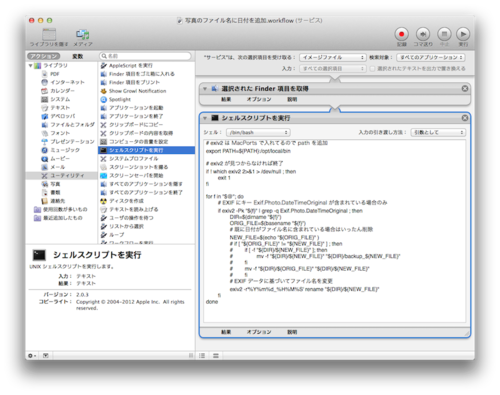Select the プレゼンテーション category
The height and width of the screenshot is (395, 500).
click(72, 142)
